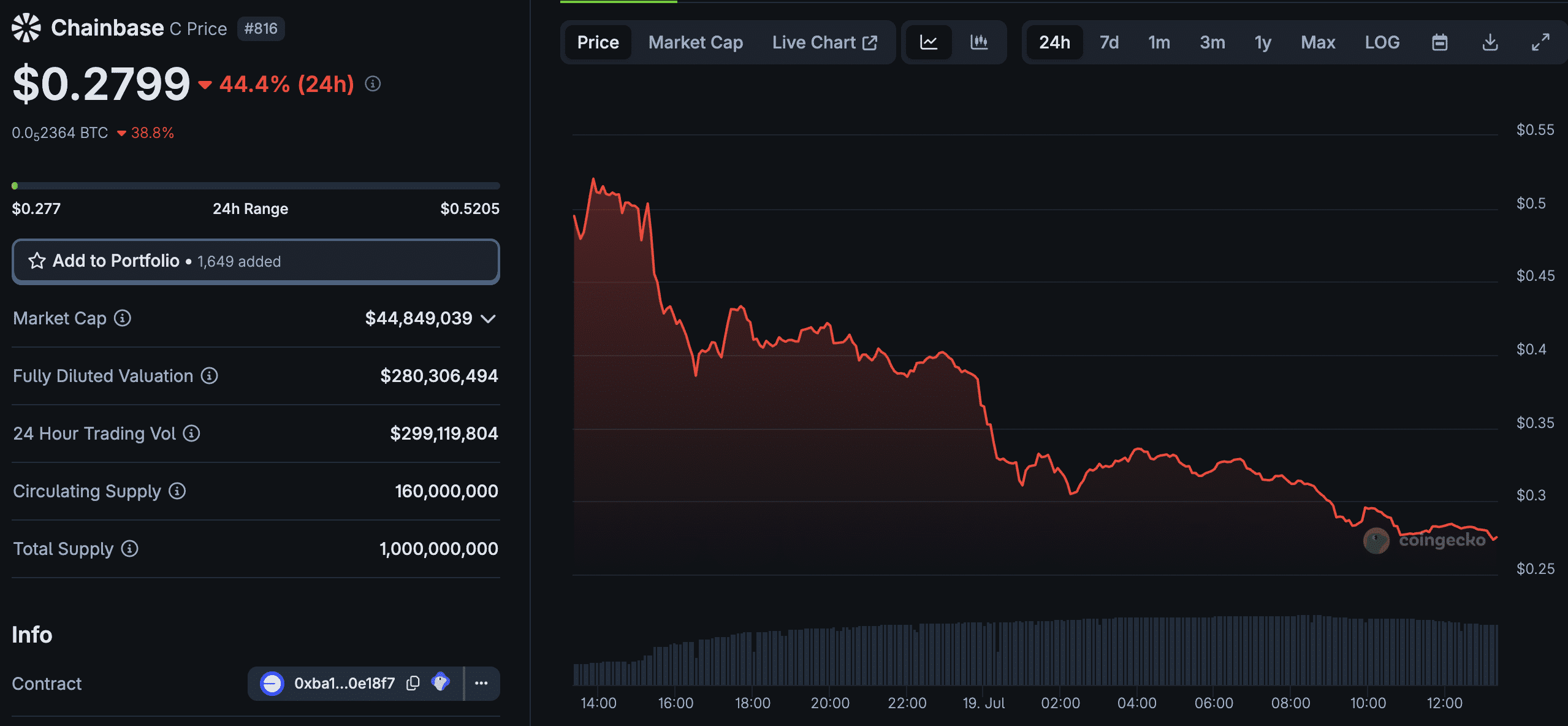Open the calendar date range picker
The width and height of the screenshot is (1568, 726).
(x=1440, y=42)
